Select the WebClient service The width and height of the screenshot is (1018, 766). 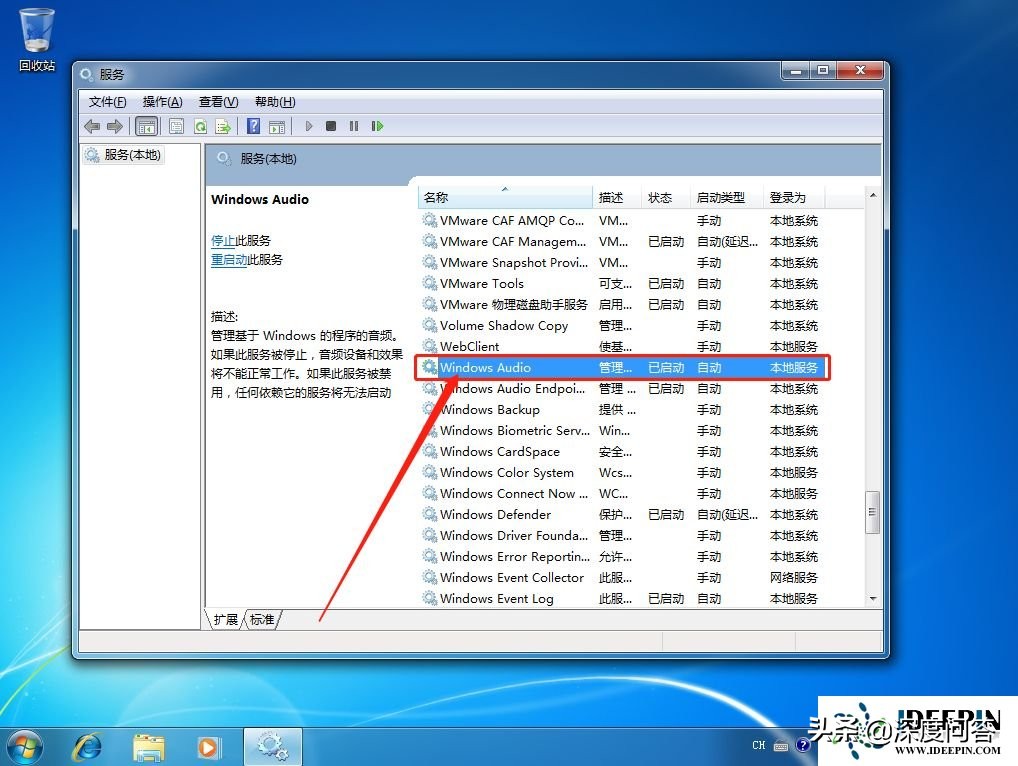(621, 347)
